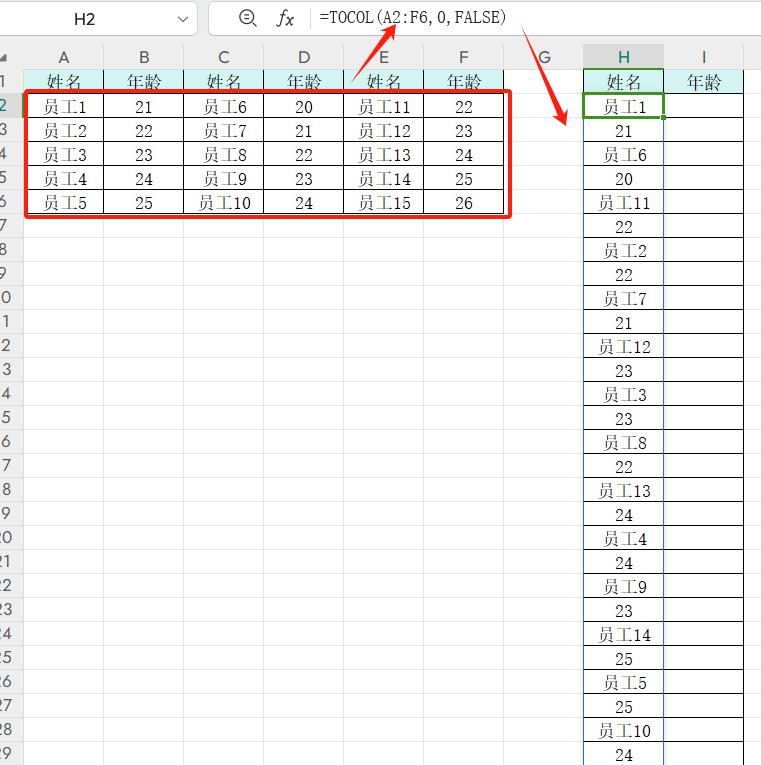Select cell A4 containing 员工3
761x765 pixels.
pyautogui.click(x=63, y=154)
